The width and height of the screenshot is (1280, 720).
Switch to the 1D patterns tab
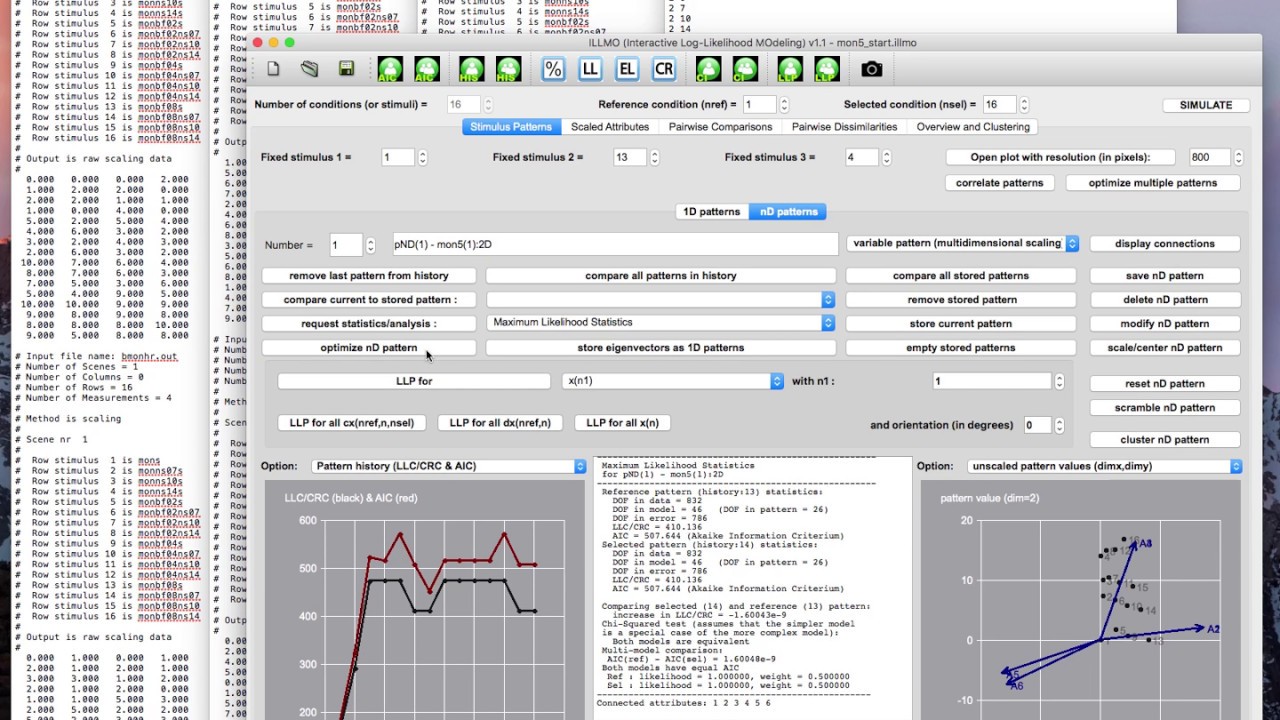tap(711, 212)
